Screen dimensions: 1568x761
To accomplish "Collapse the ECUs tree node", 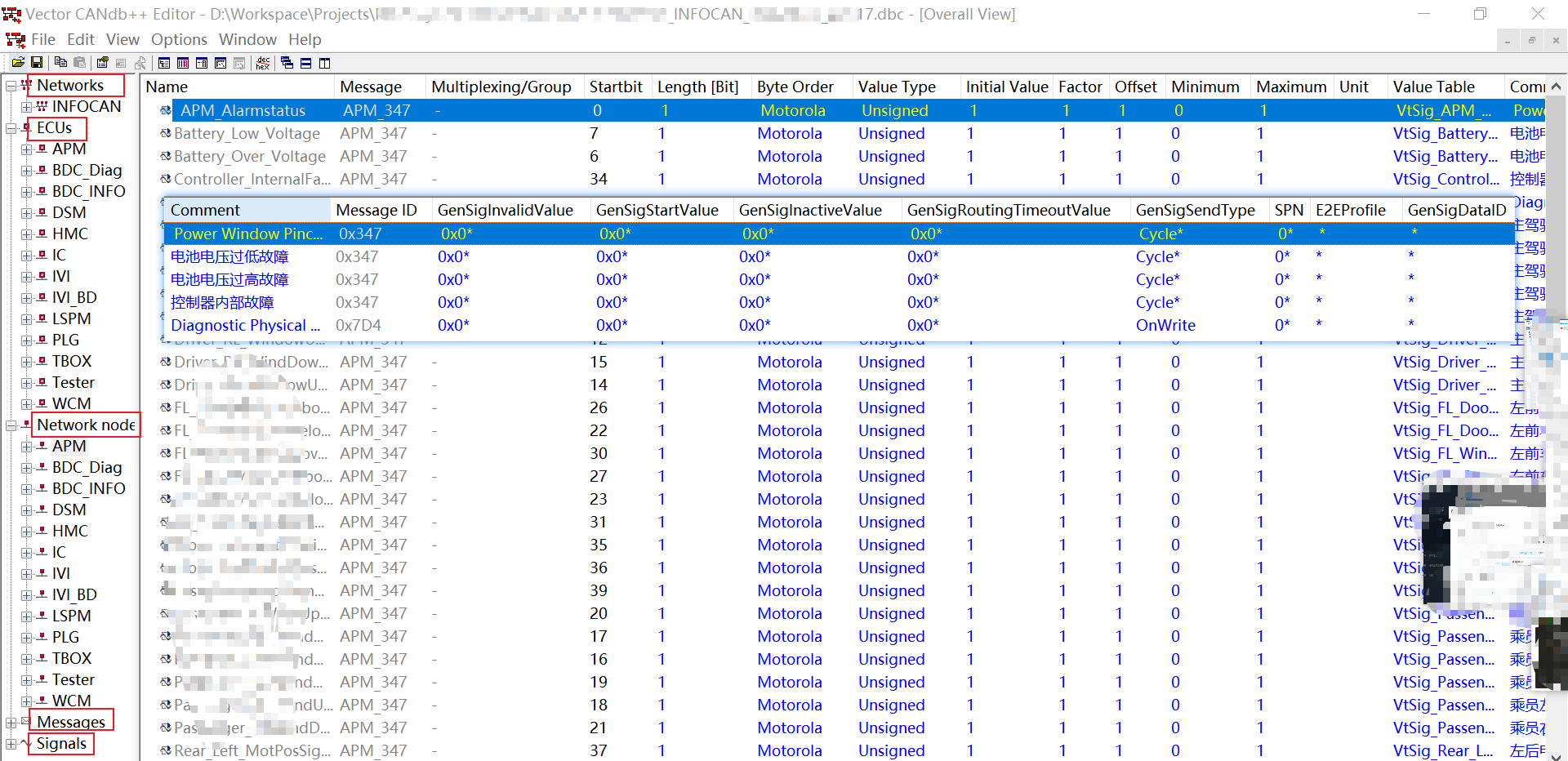I will [x=11, y=128].
